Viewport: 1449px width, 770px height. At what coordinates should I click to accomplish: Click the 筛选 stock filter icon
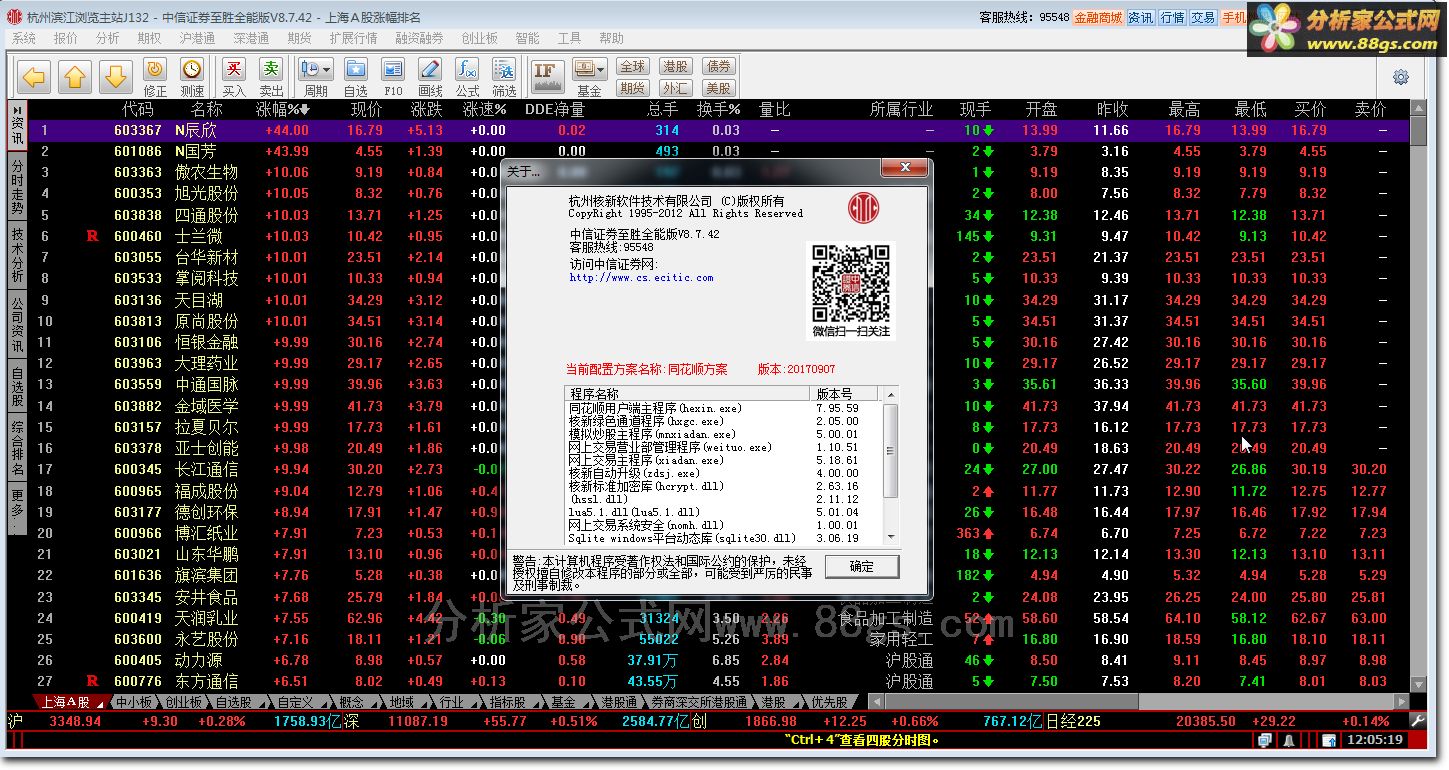[505, 77]
